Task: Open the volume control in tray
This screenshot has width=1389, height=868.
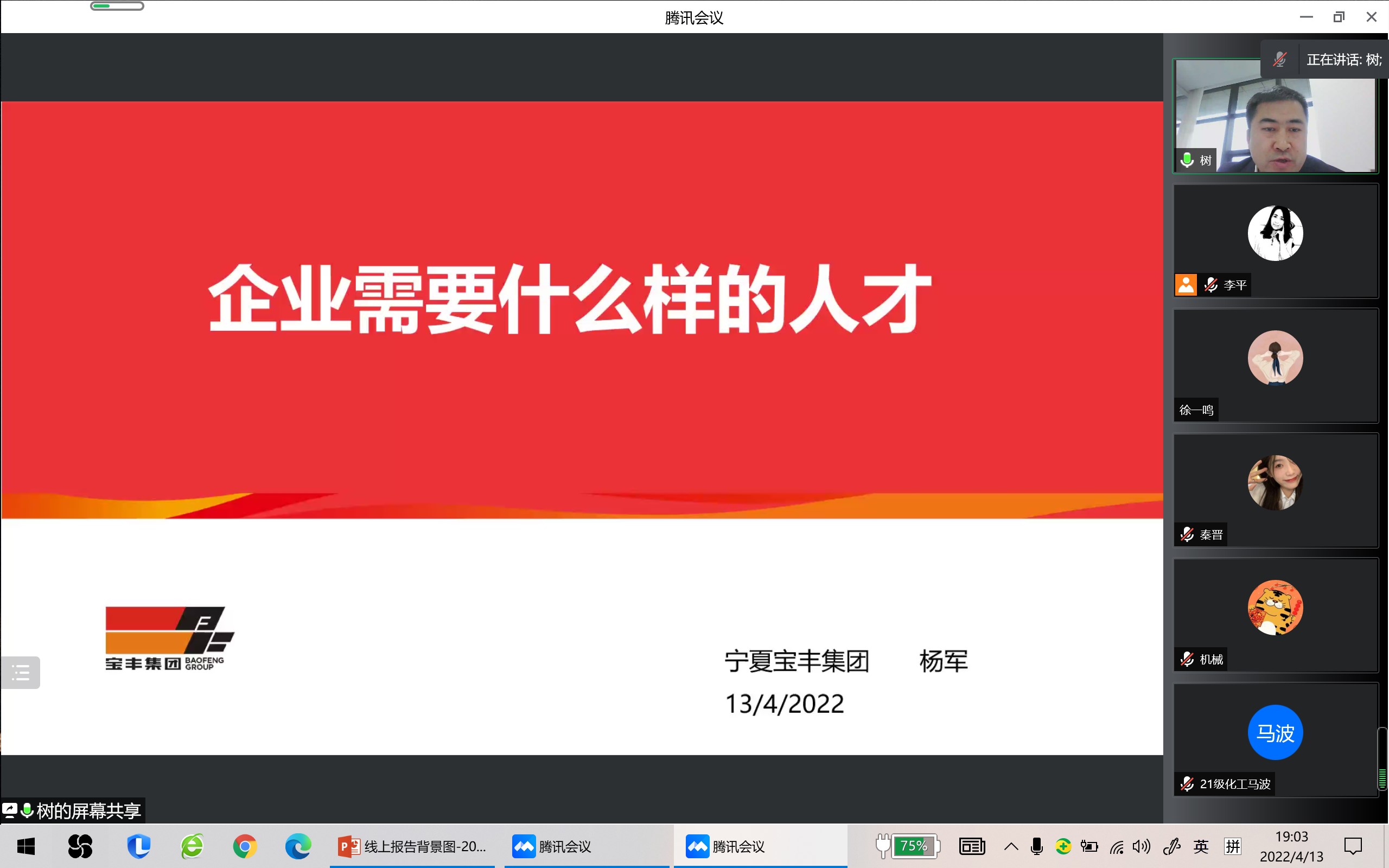Action: pos(1141,846)
